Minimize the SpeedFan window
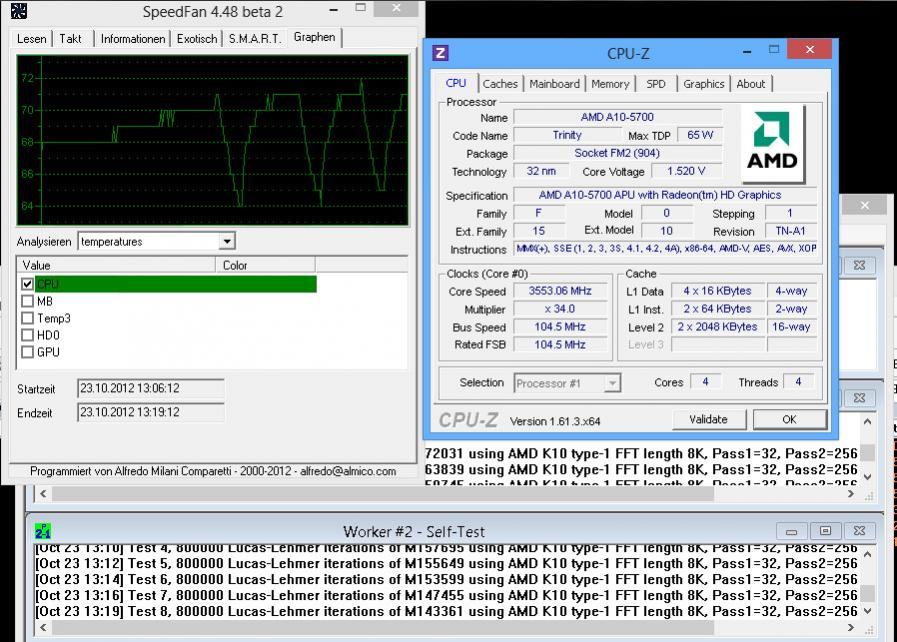Viewport: 897px width, 642px height. point(334,10)
